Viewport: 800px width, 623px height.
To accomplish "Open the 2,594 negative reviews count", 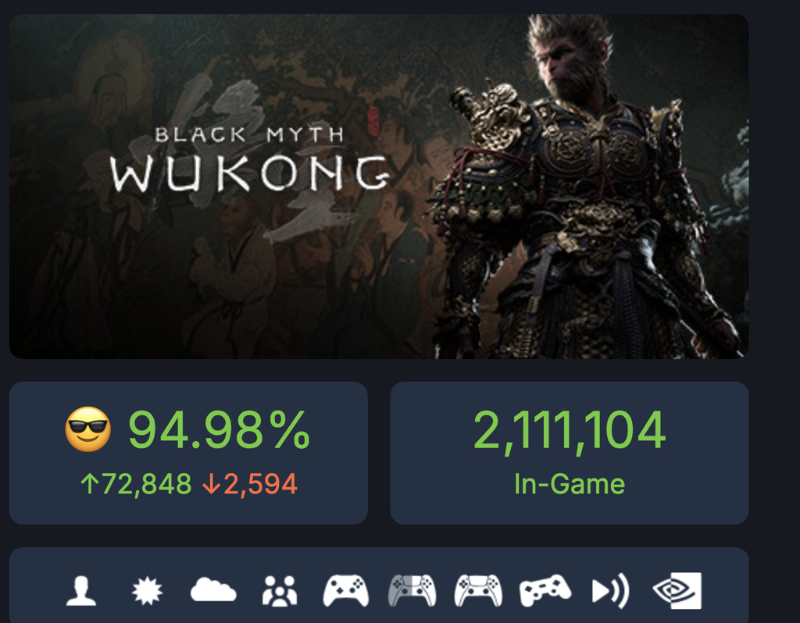I will (249, 484).
